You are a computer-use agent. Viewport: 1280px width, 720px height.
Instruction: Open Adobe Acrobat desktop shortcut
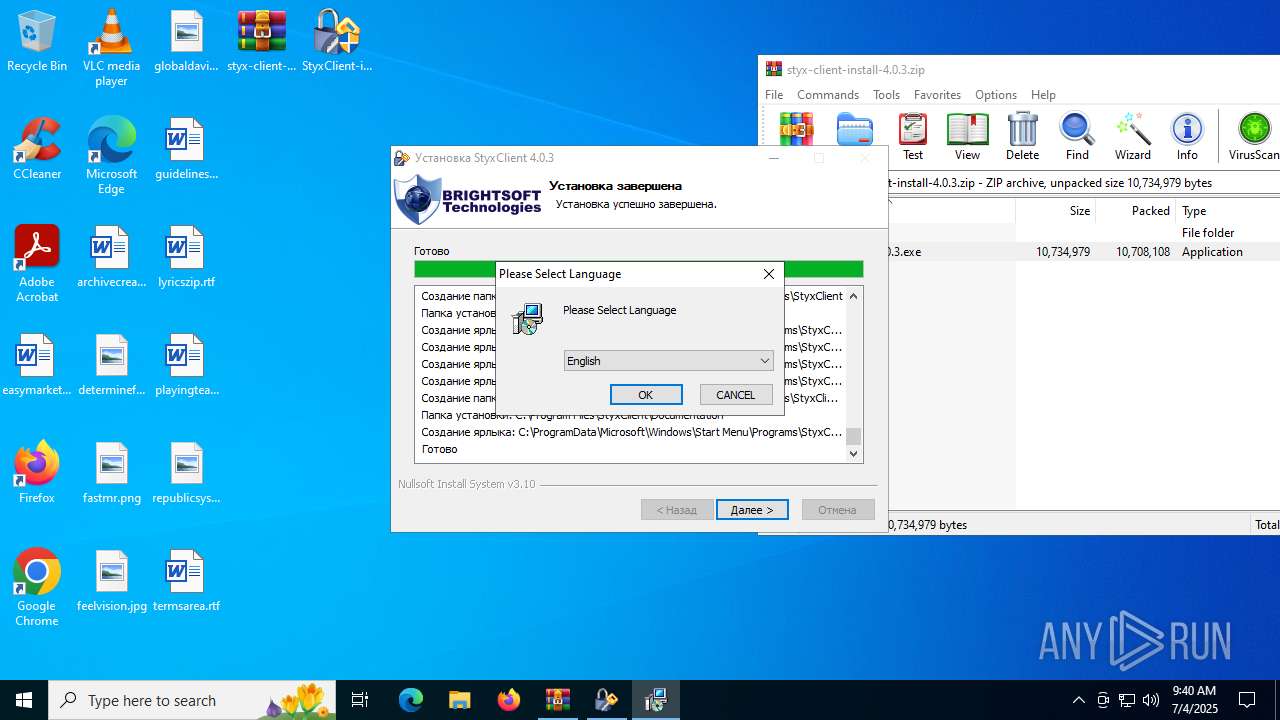37,264
